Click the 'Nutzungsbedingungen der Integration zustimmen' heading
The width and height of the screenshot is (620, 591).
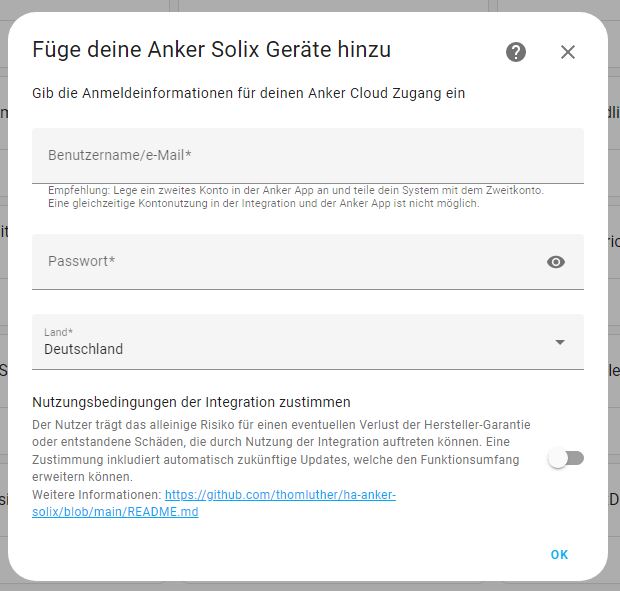pos(191,402)
